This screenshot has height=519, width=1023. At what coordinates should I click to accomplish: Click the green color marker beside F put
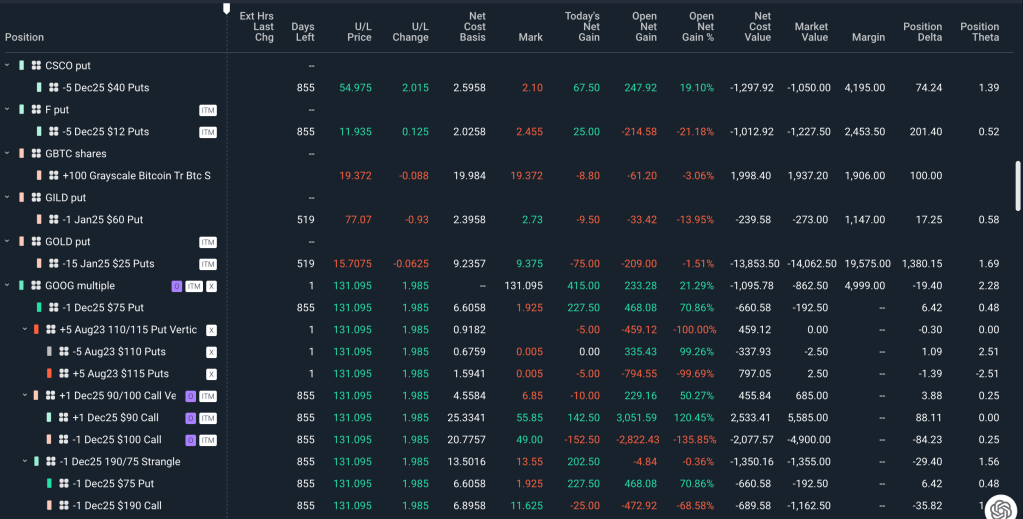tap(22, 110)
